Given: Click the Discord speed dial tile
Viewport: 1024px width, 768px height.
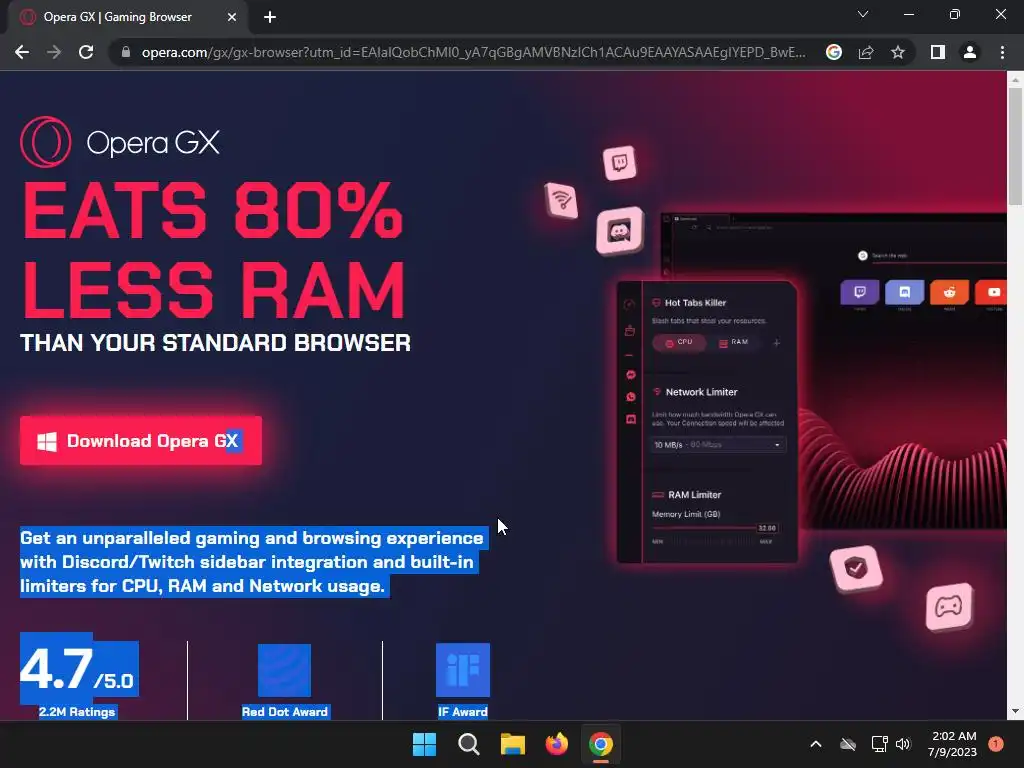Looking at the screenshot, I should pos(904,292).
